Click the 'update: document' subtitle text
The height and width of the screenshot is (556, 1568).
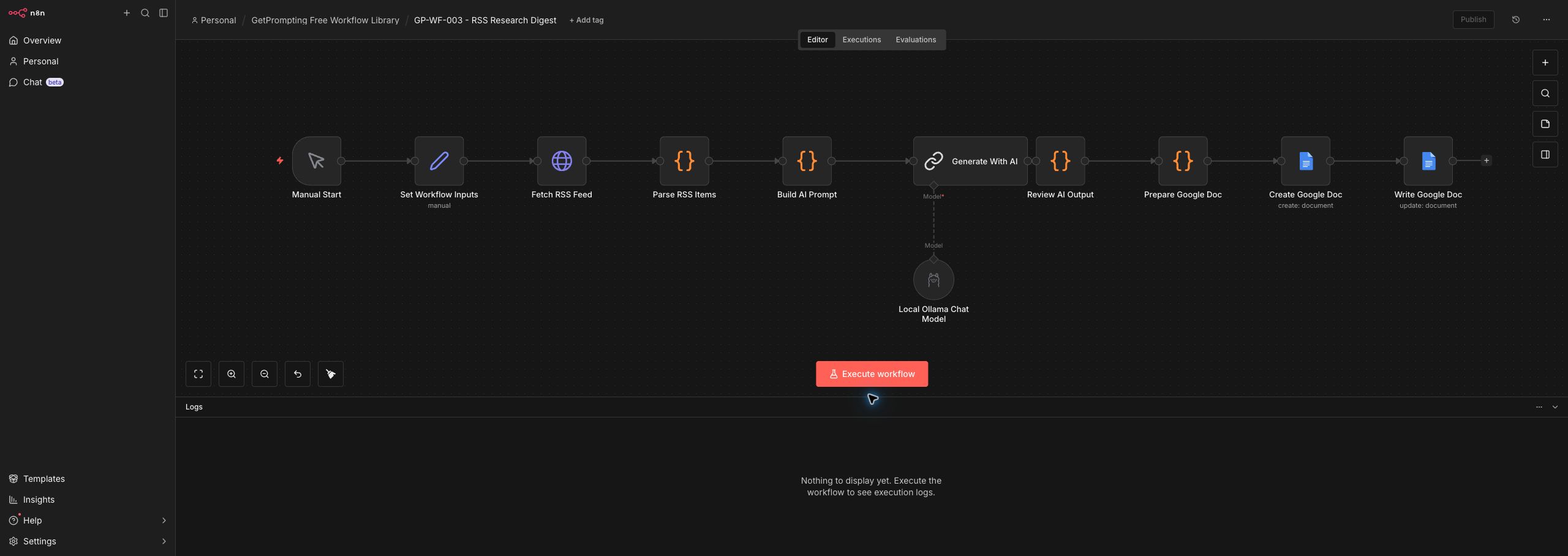pos(1428,206)
